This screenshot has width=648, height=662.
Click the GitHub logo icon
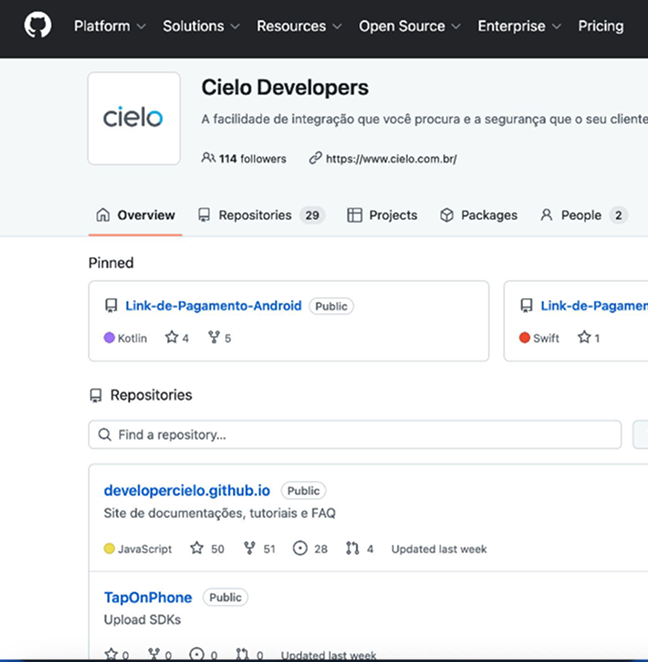37,26
